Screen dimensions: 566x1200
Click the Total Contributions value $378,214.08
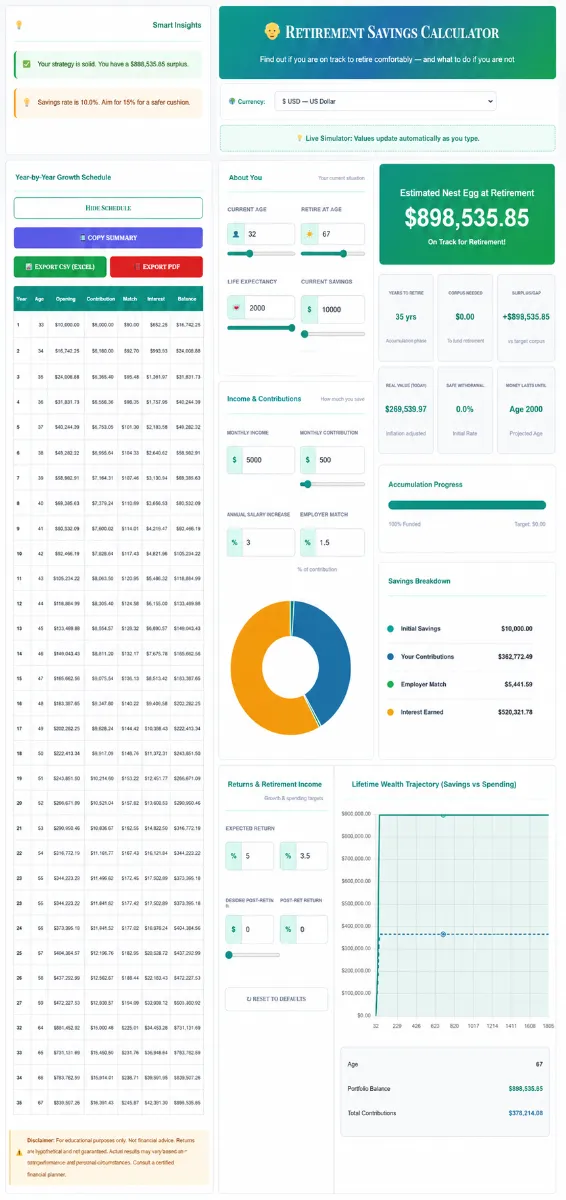pyautogui.click(x=526, y=1113)
